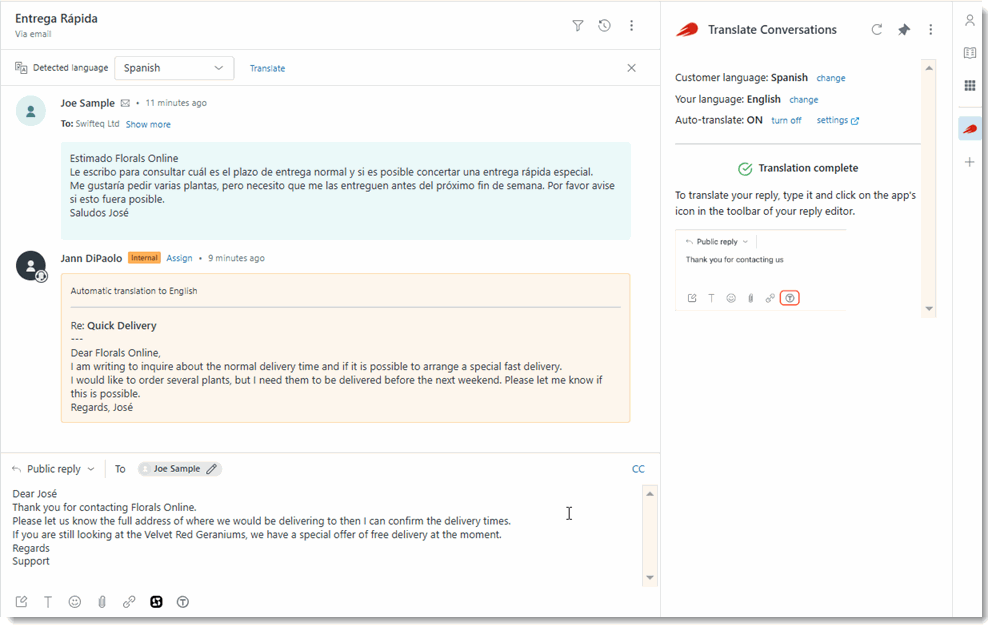Click Show more recipients link

pyautogui.click(x=148, y=125)
